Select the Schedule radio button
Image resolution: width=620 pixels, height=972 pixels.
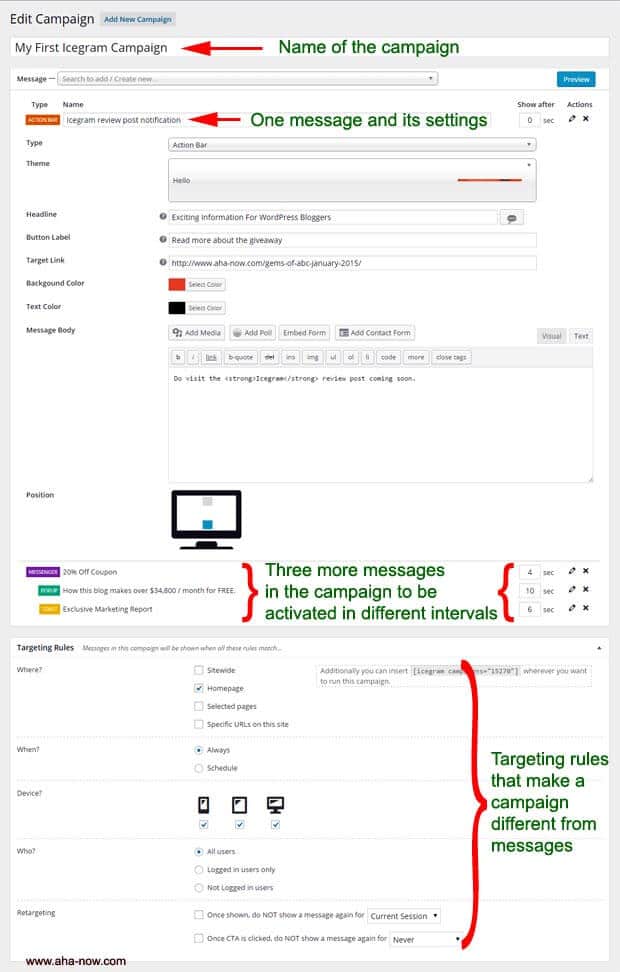pyautogui.click(x=199, y=768)
